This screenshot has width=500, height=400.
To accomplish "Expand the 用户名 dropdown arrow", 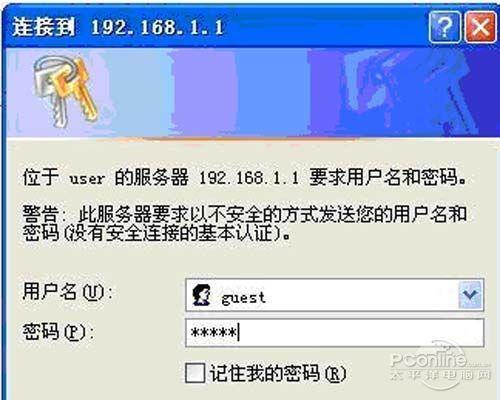I will pos(470,295).
